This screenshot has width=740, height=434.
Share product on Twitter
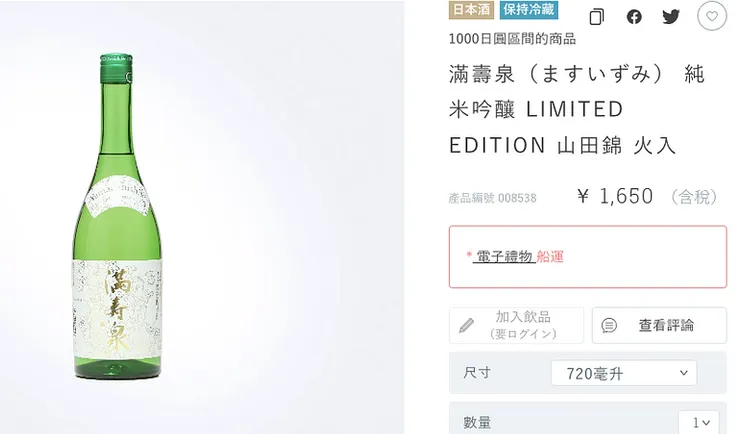coord(671,17)
